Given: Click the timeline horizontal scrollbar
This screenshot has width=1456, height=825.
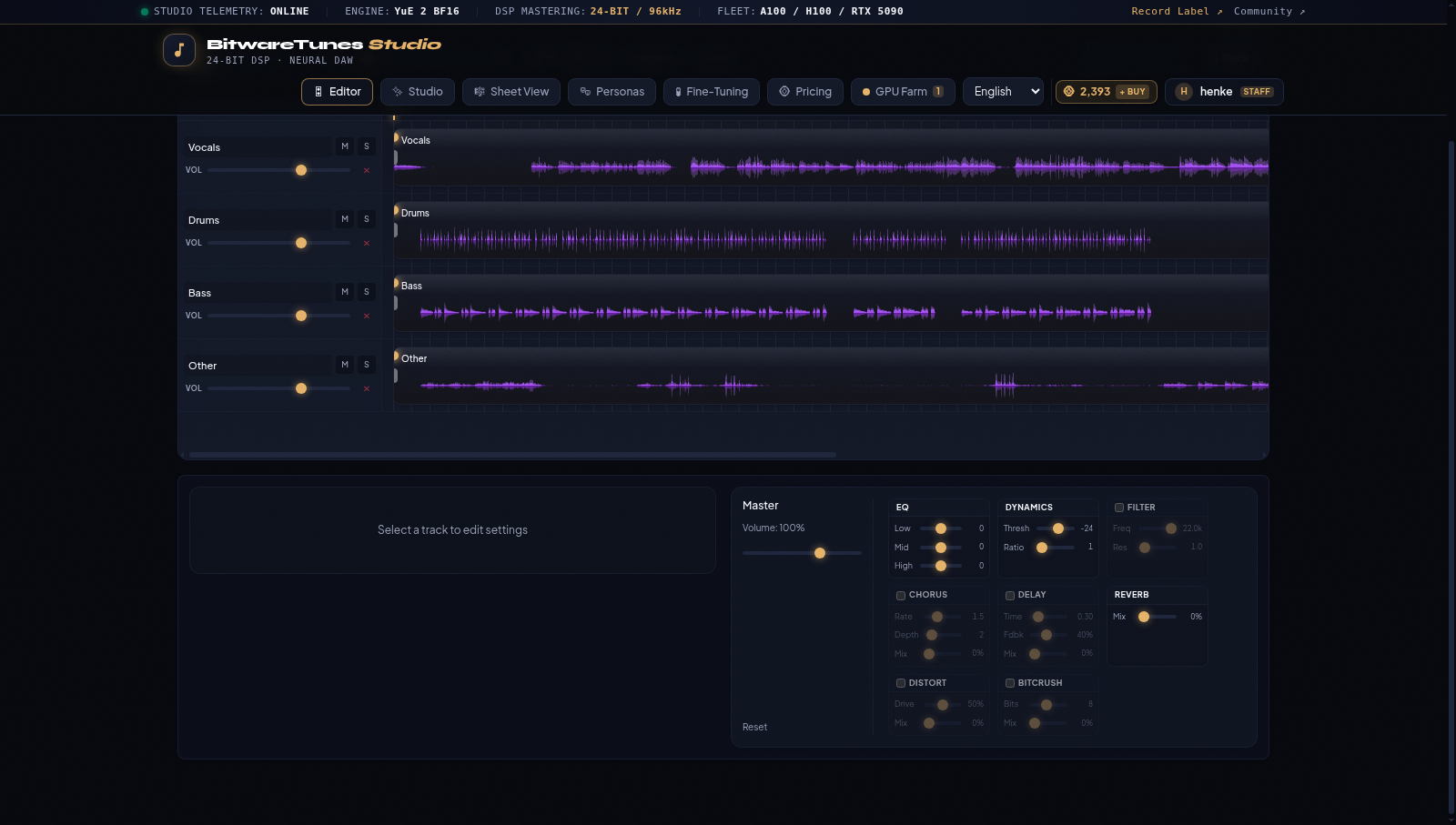Looking at the screenshot, I should click(x=512, y=455).
